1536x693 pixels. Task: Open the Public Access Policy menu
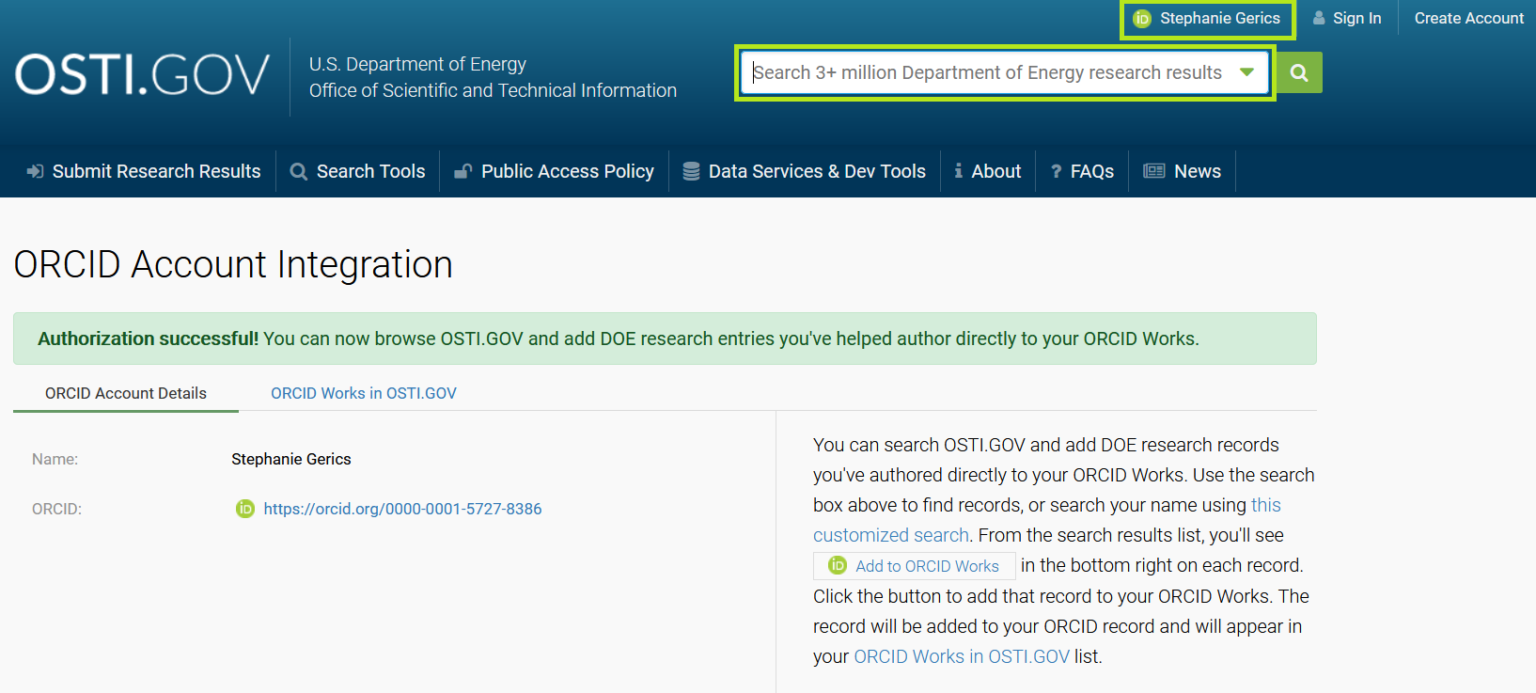pyautogui.click(x=567, y=172)
